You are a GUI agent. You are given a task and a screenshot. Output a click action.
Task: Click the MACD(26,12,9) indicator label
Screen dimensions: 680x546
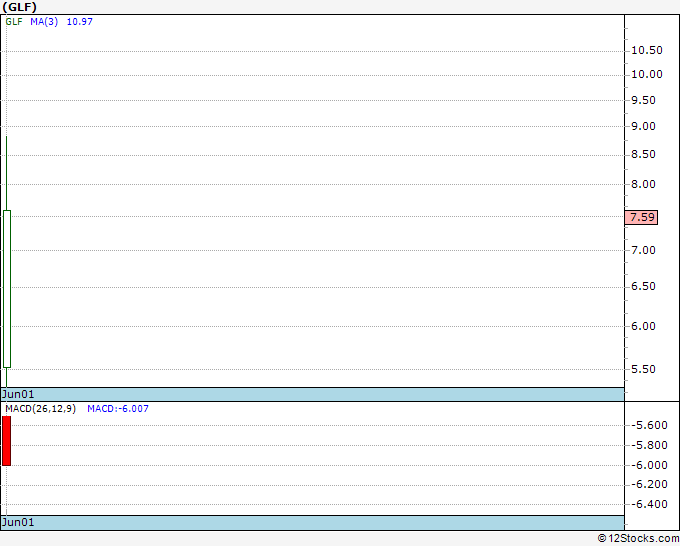(x=40, y=409)
